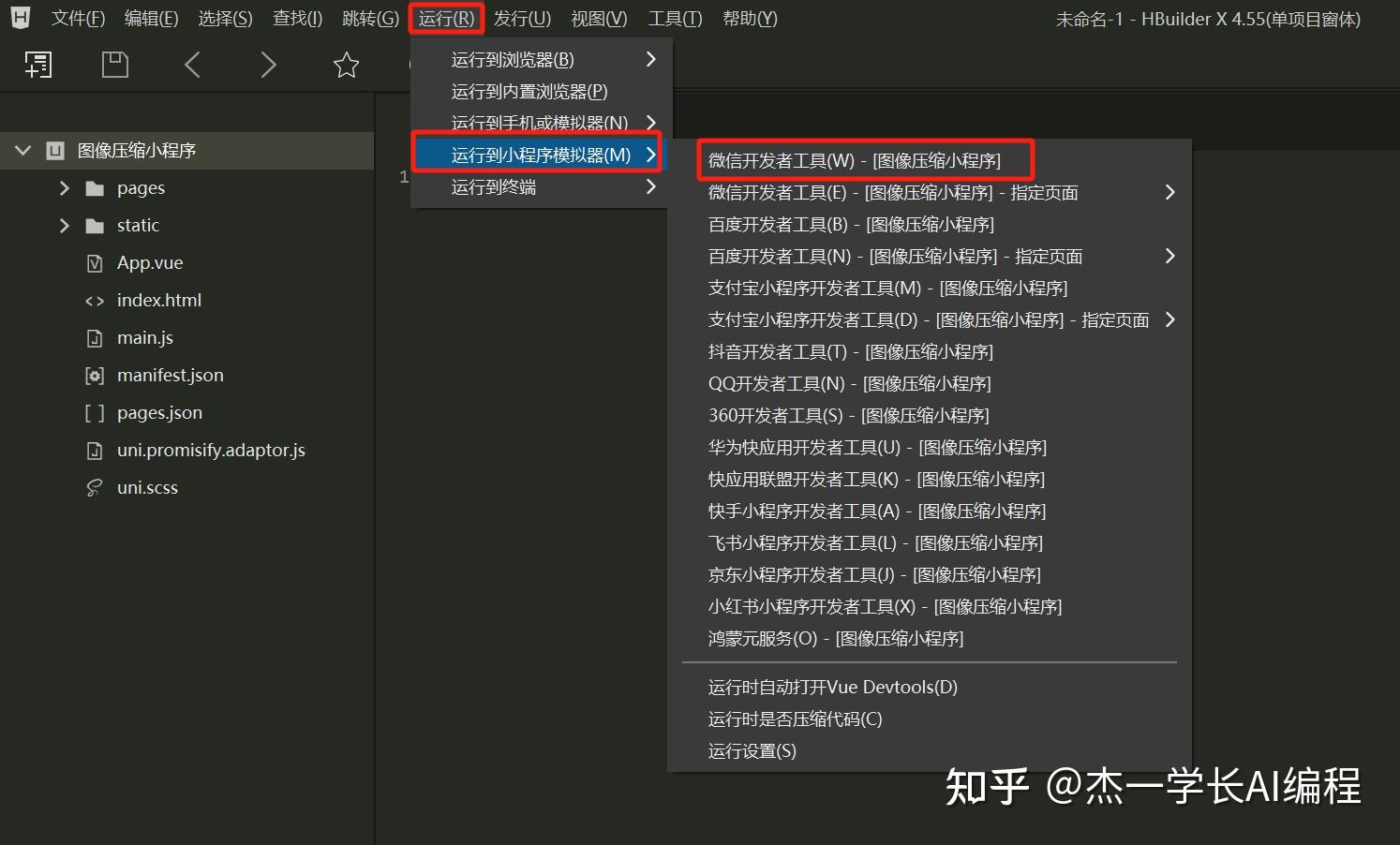
Task: Open pages.json in the project tree
Action: (x=159, y=413)
